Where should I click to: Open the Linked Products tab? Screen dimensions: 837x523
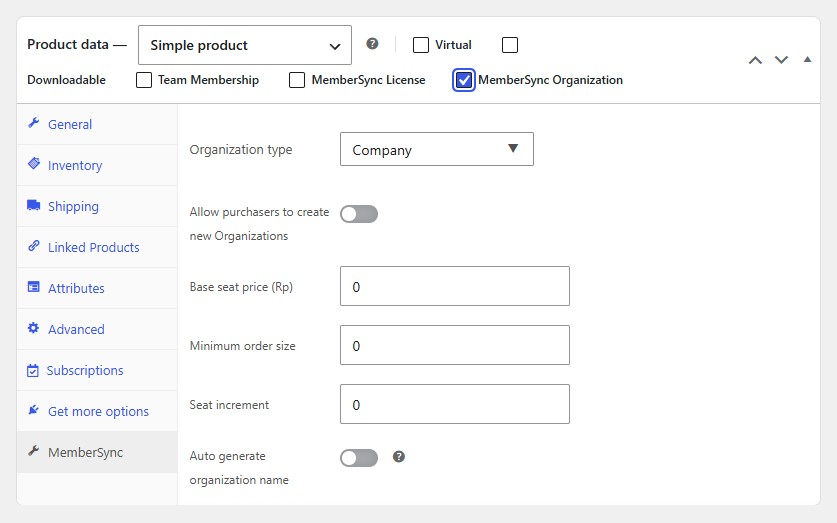(x=97, y=247)
